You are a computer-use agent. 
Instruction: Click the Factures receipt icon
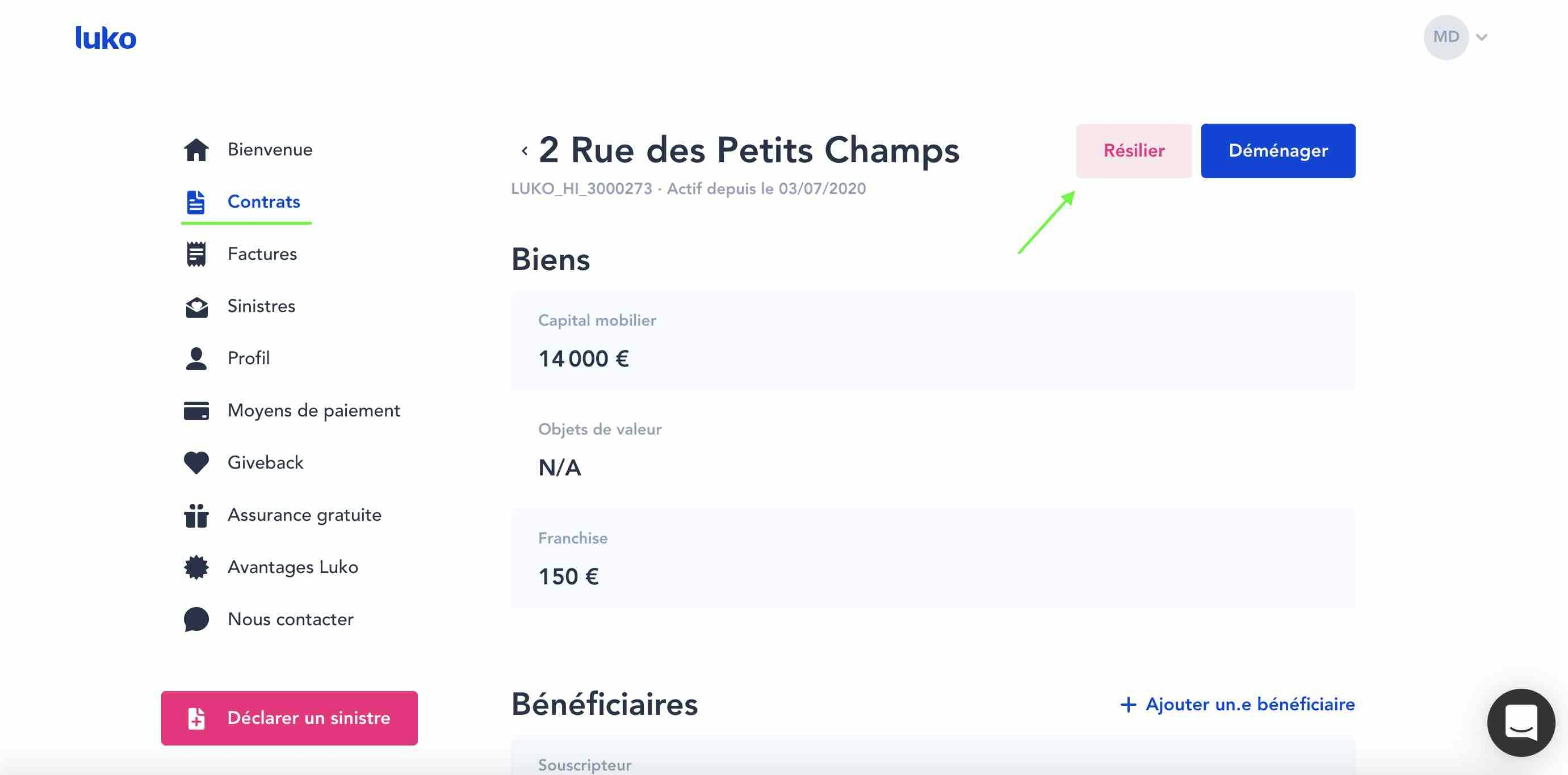(x=196, y=254)
